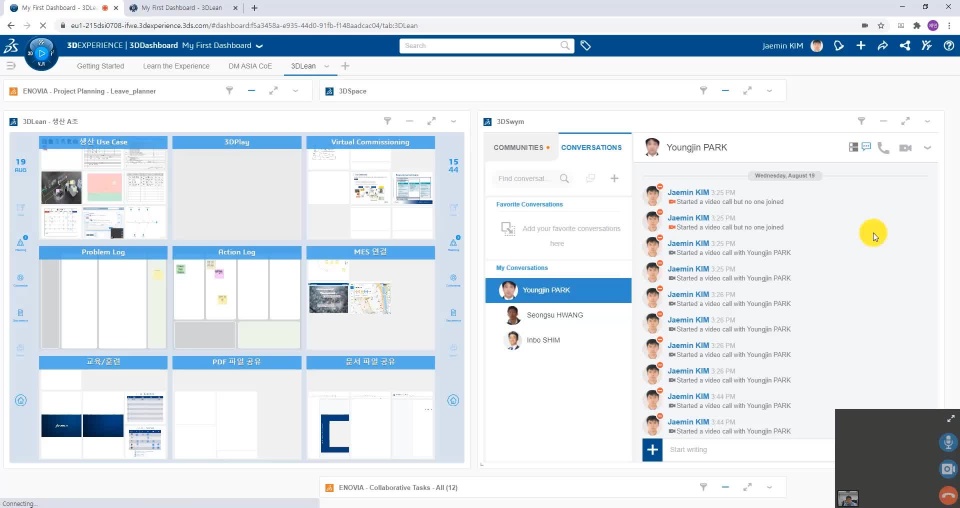Image resolution: width=960 pixels, height=508 pixels.
Task: Click the plus add icon in top bar
Action: [861, 46]
